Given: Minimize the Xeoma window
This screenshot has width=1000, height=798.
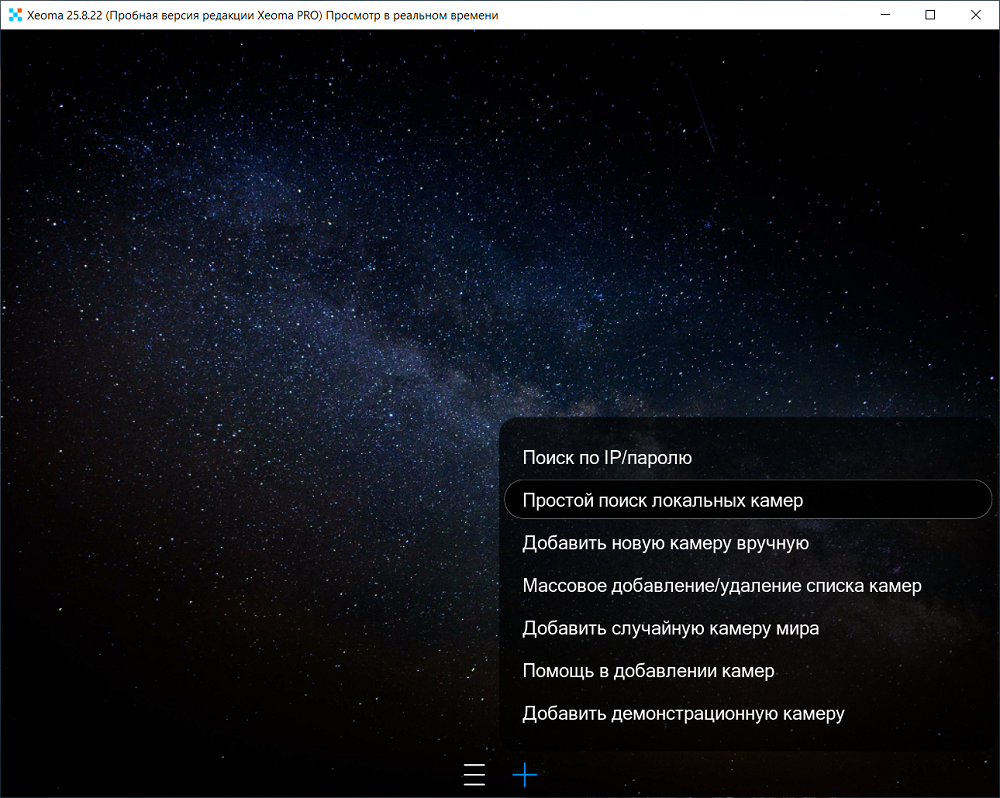Looking at the screenshot, I should tap(884, 15).
